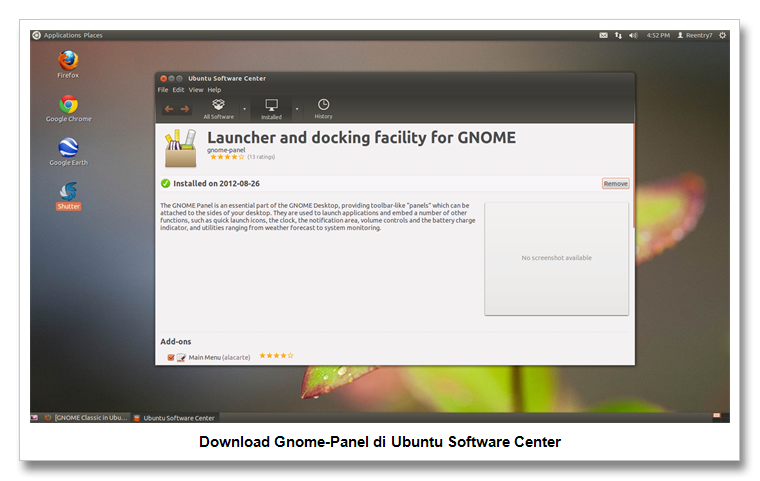Close the Ubuntu Software Center window
760x481 pixels.
(163, 79)
